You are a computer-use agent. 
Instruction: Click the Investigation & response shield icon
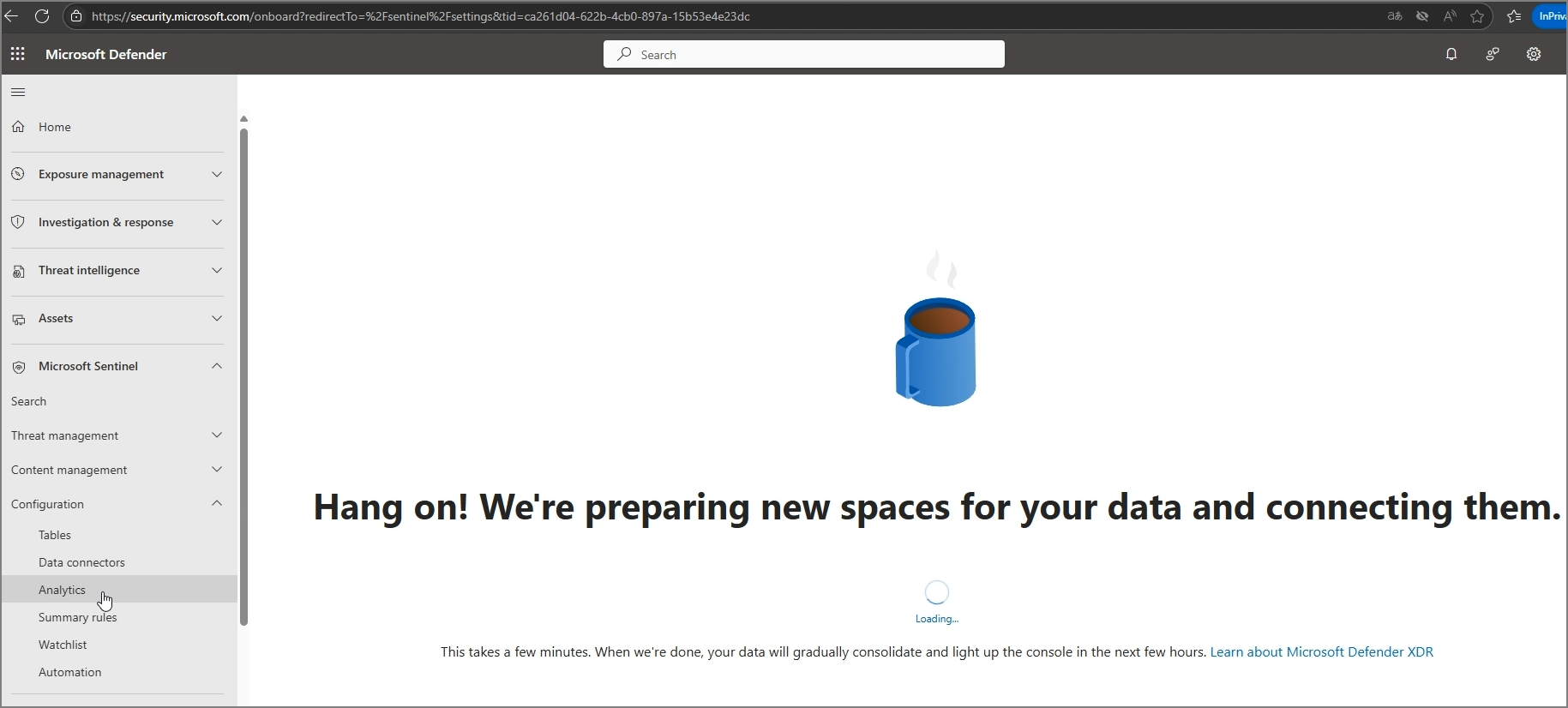(18, 222)
